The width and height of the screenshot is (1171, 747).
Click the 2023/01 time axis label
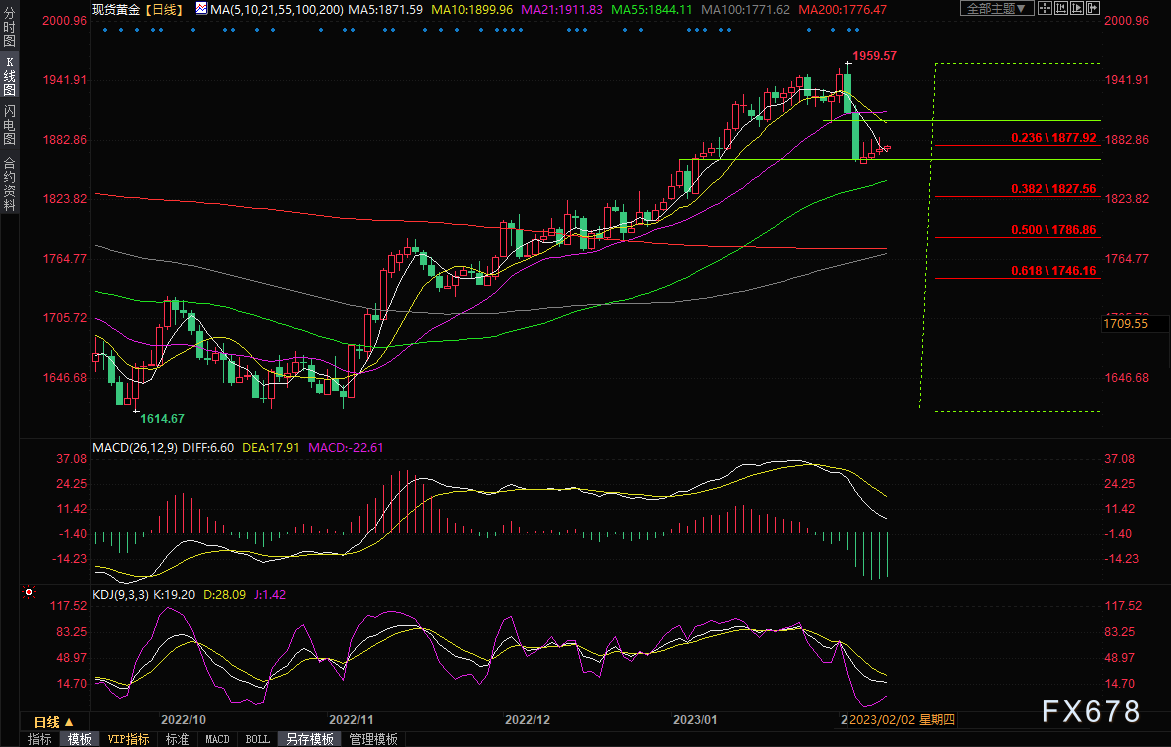coord(695,719)
